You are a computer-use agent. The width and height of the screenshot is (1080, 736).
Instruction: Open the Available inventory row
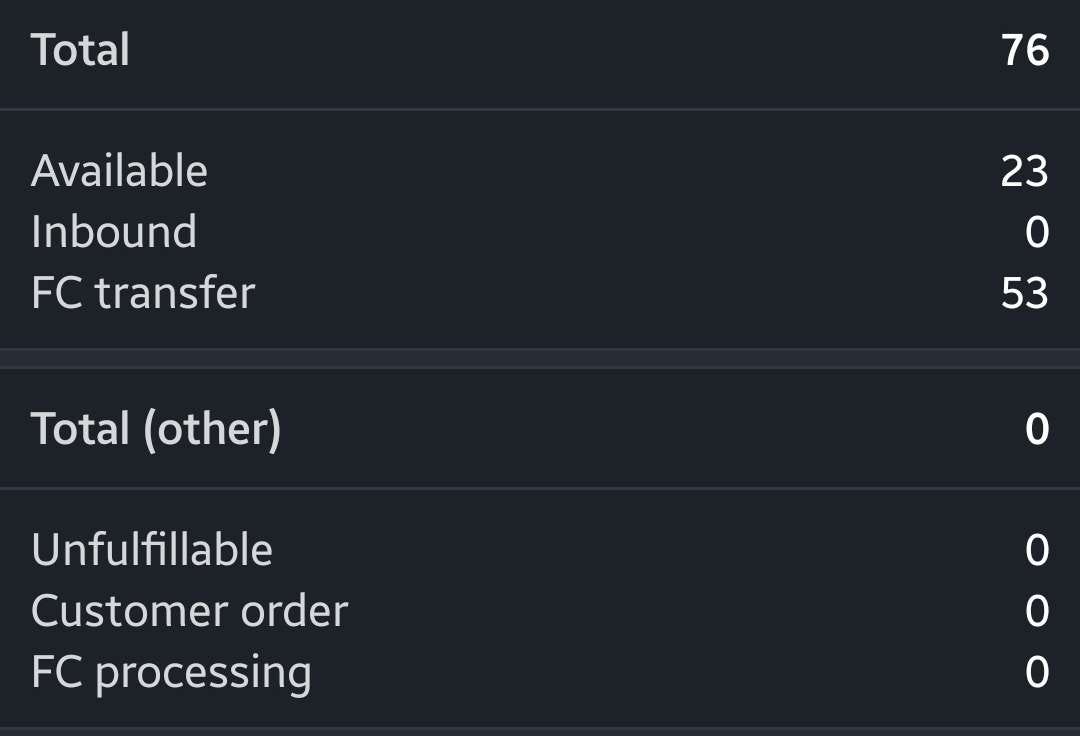tap(120, 168)
